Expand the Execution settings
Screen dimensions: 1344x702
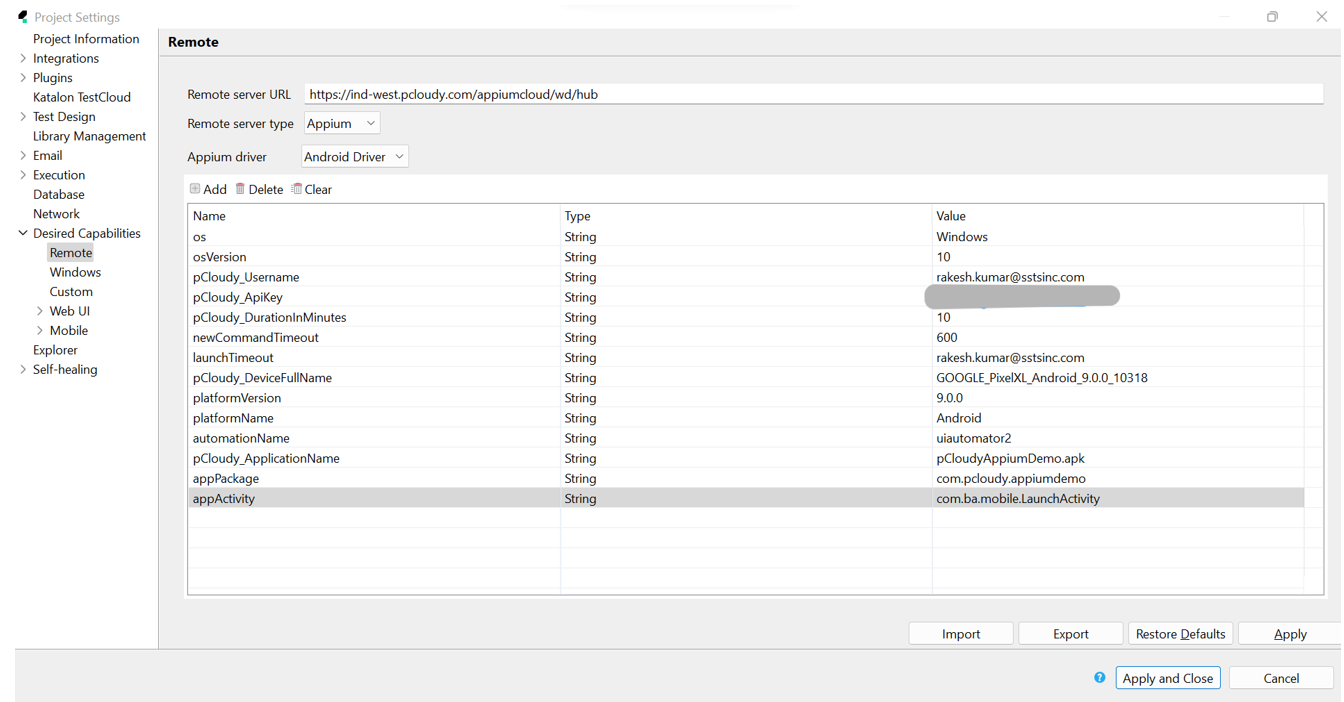coord(22,174)
